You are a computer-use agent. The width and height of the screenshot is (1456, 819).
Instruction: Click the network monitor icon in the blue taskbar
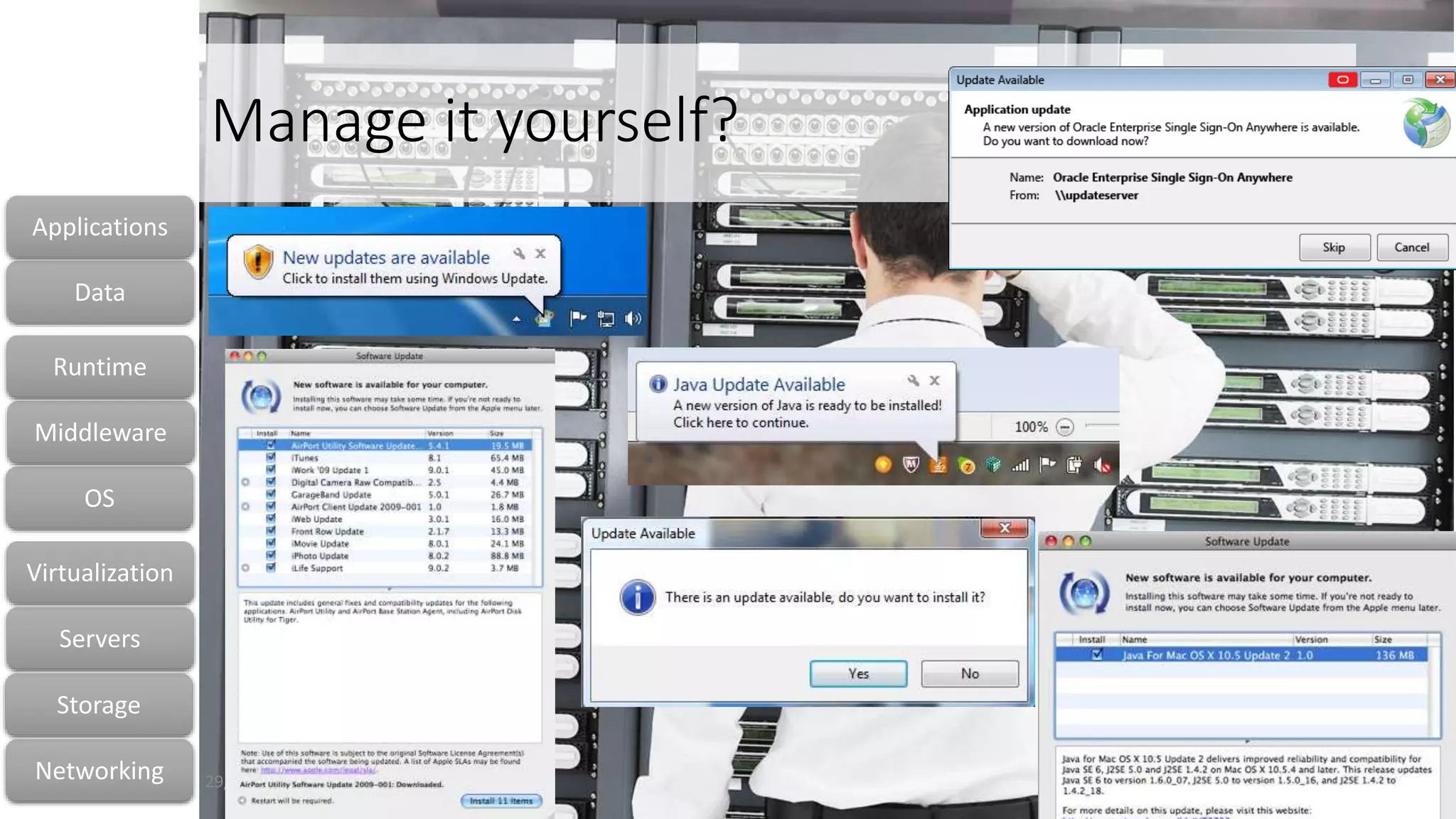pyautogui.click(x=606, y=318)
